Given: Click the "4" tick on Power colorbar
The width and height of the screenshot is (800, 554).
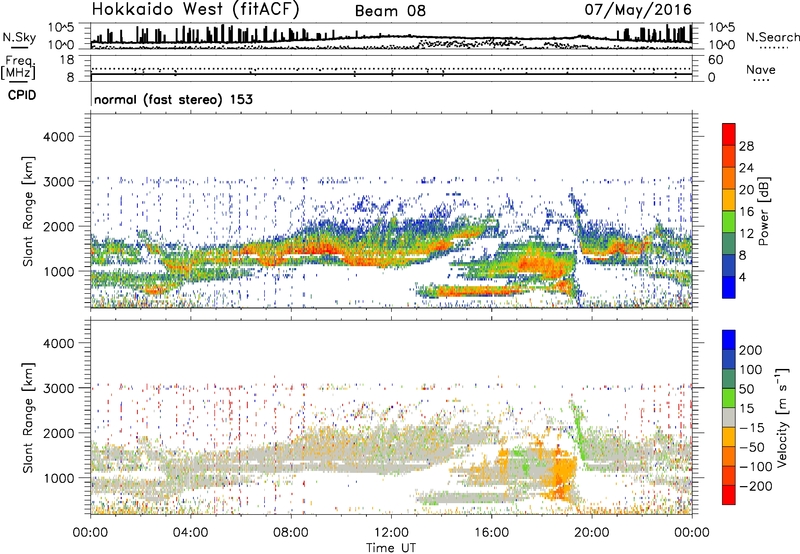Looking at the screenshot, I should [742, 277].
